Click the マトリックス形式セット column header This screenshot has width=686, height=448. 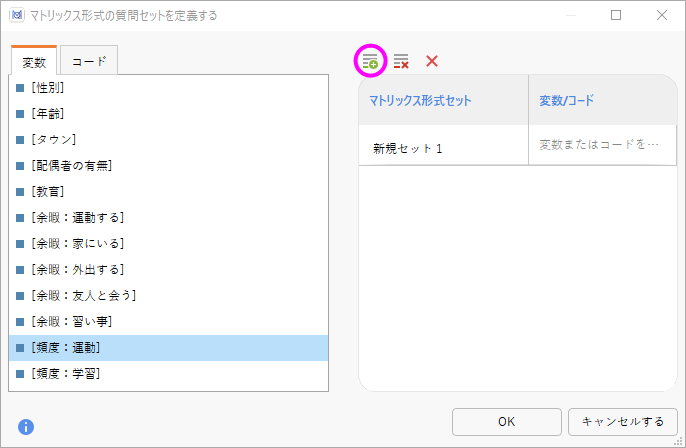(443, 100)
